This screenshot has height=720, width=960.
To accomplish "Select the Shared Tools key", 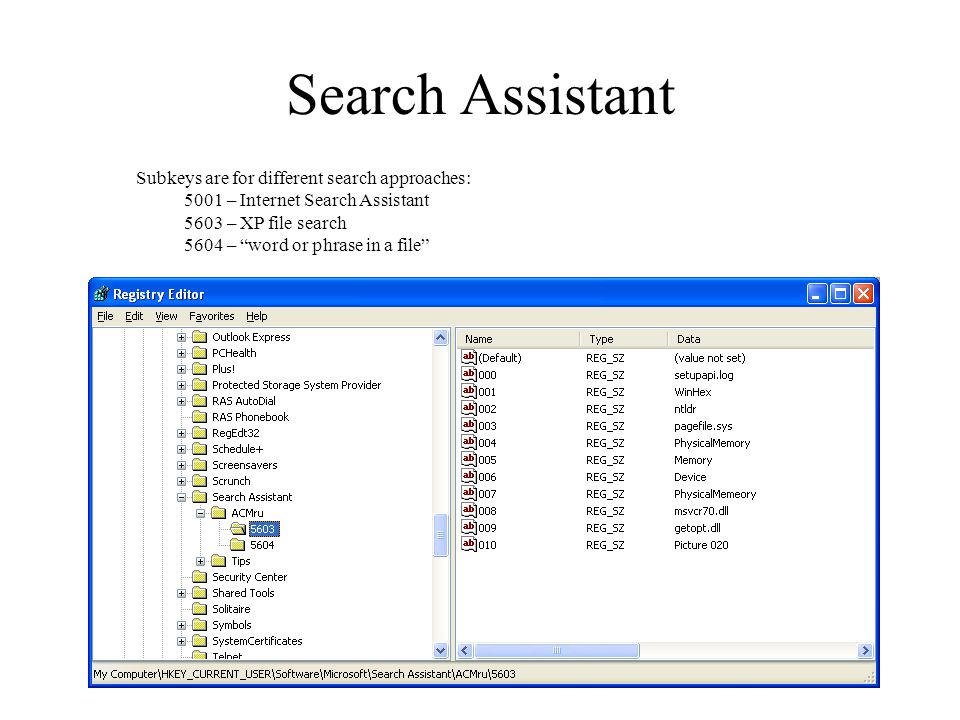I will coord(243,593).
